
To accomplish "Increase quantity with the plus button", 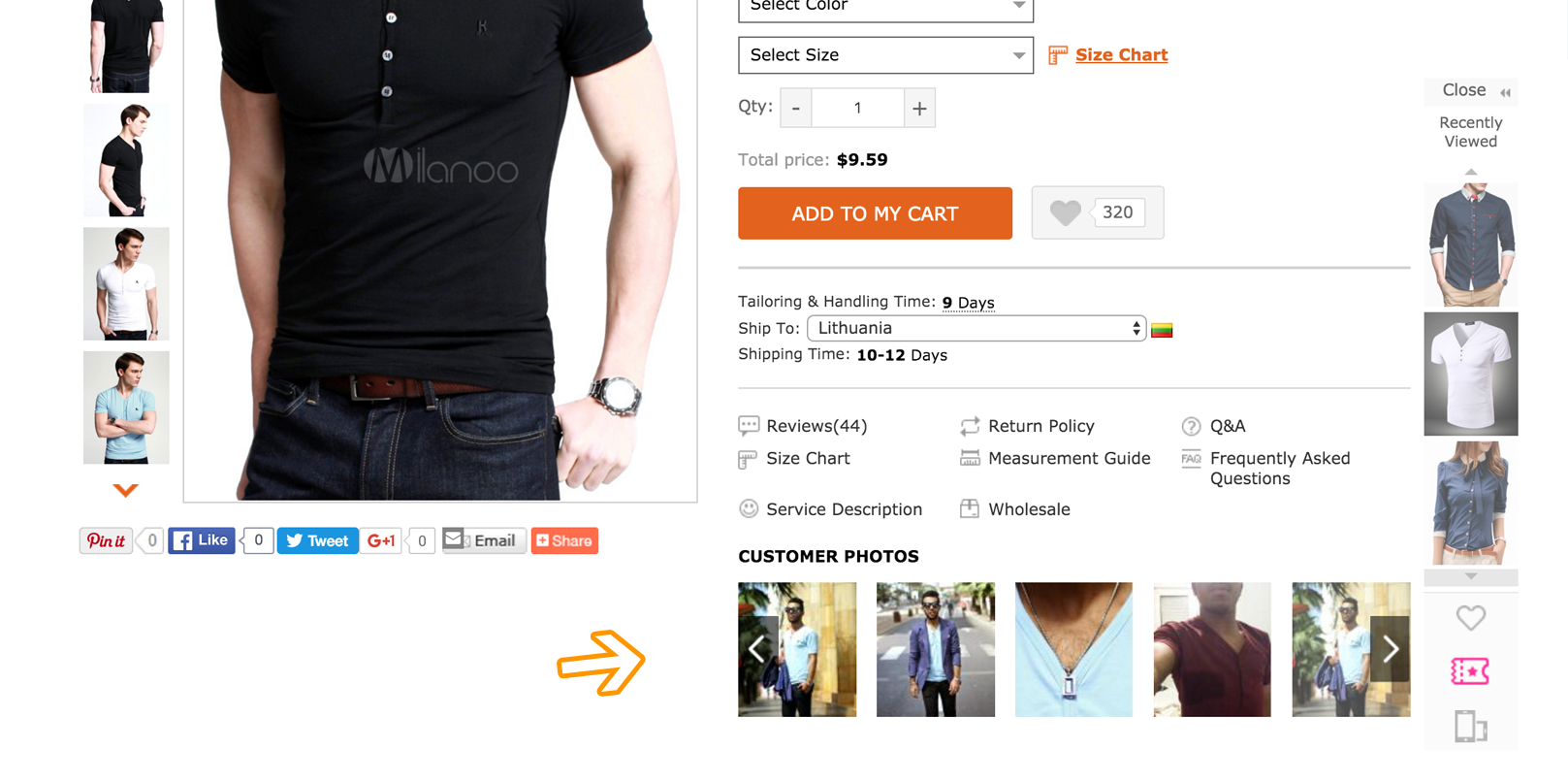I will [x=919, y=108].
